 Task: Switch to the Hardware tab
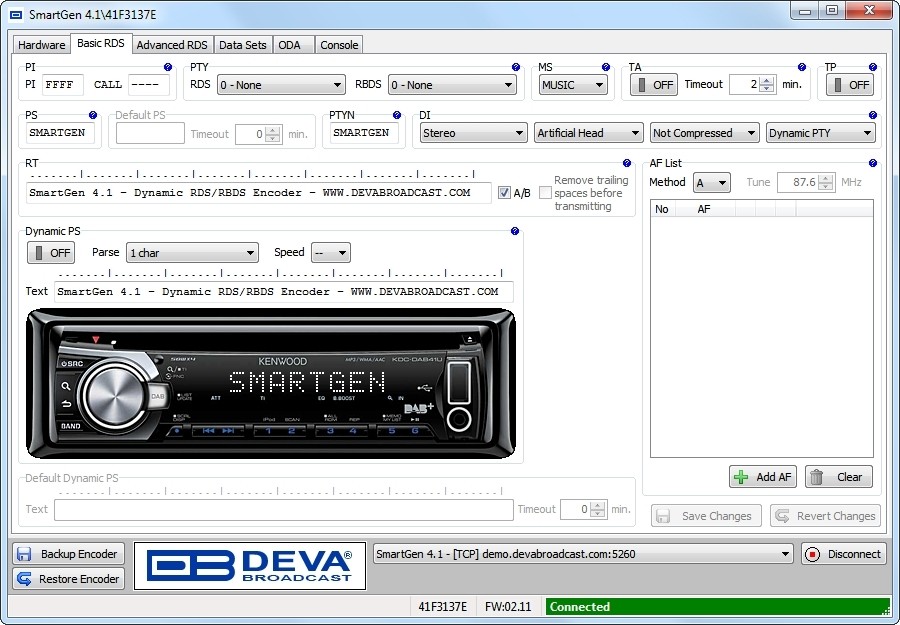tap(41, 45)
